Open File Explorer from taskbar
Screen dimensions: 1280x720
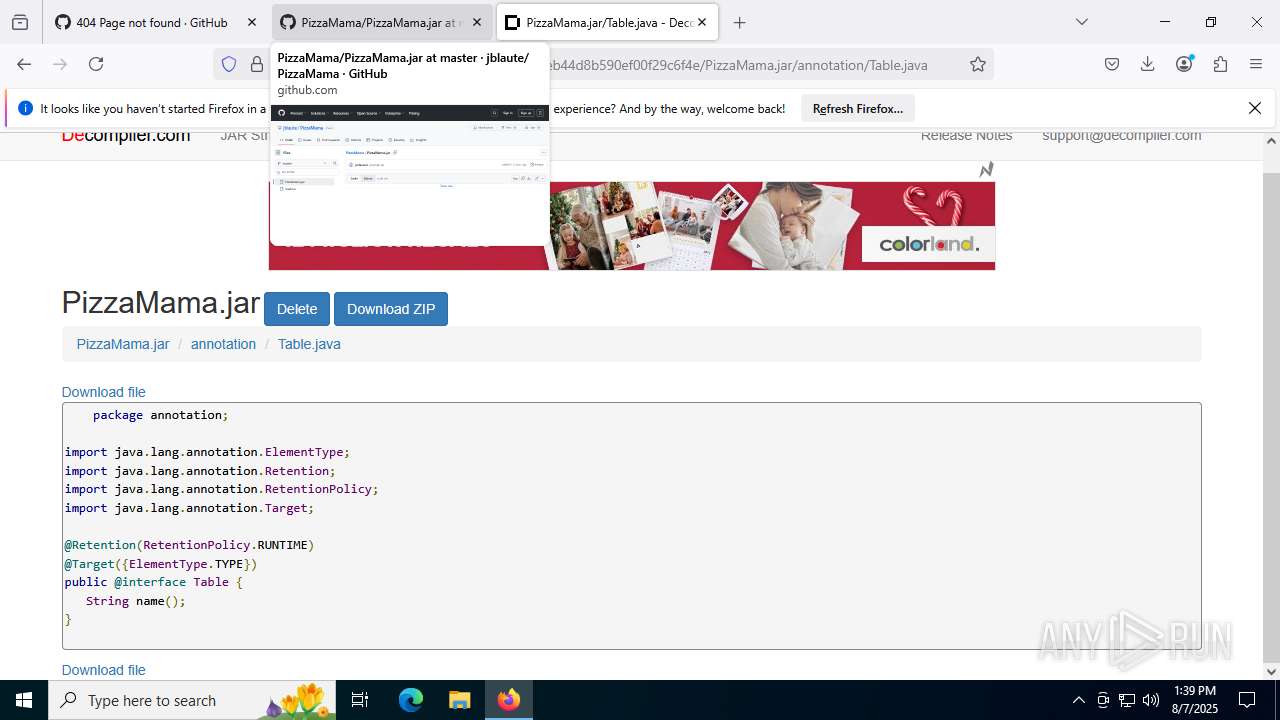(459, 700)
